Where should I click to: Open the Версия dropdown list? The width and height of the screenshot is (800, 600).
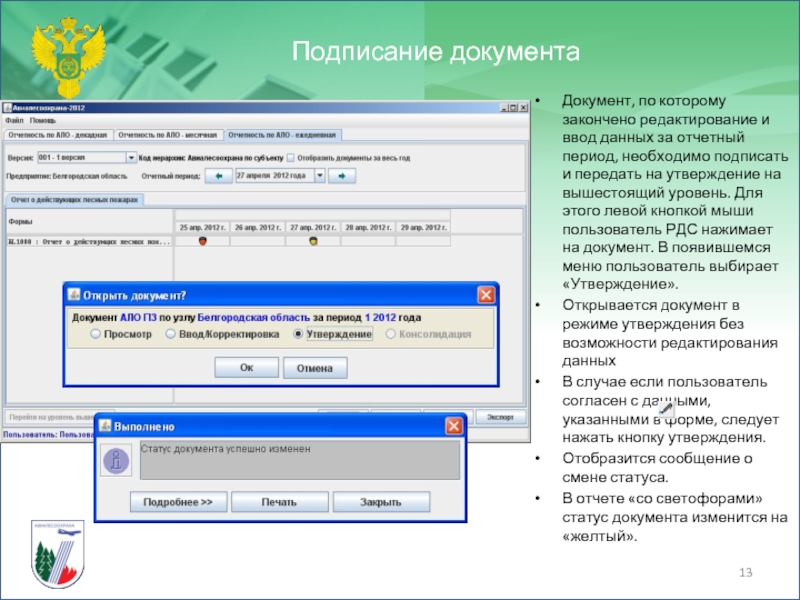[x=131, y=157]
